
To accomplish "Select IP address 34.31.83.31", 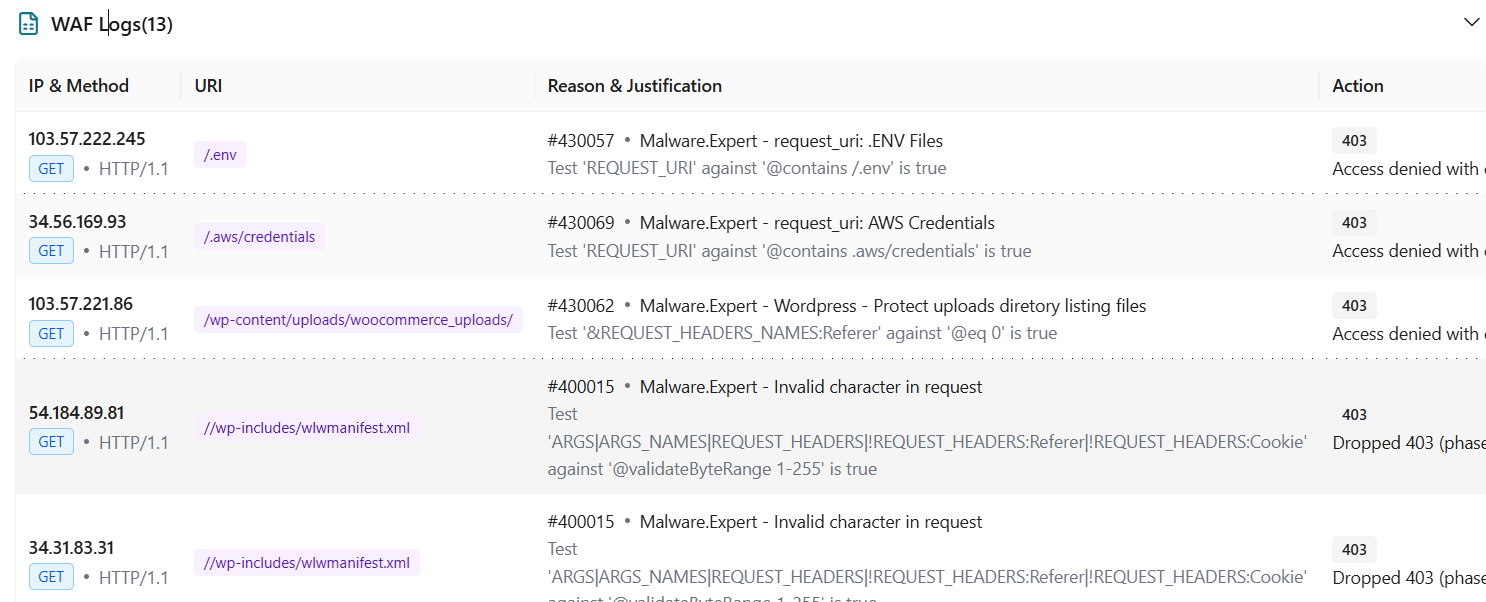I will coord(72,548).
